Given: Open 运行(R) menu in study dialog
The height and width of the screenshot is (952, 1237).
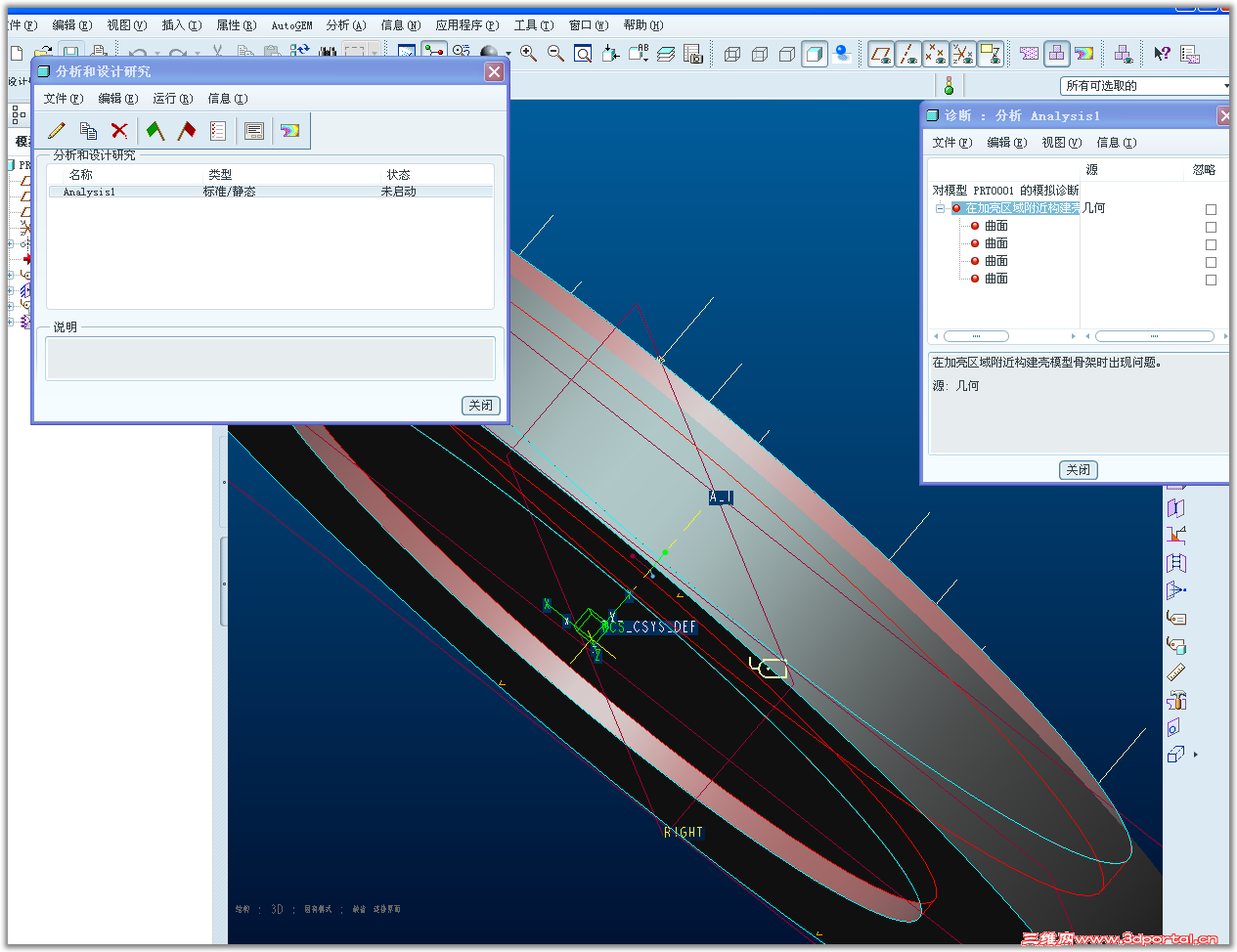Looking at the screenshot, I should (173, 99).
